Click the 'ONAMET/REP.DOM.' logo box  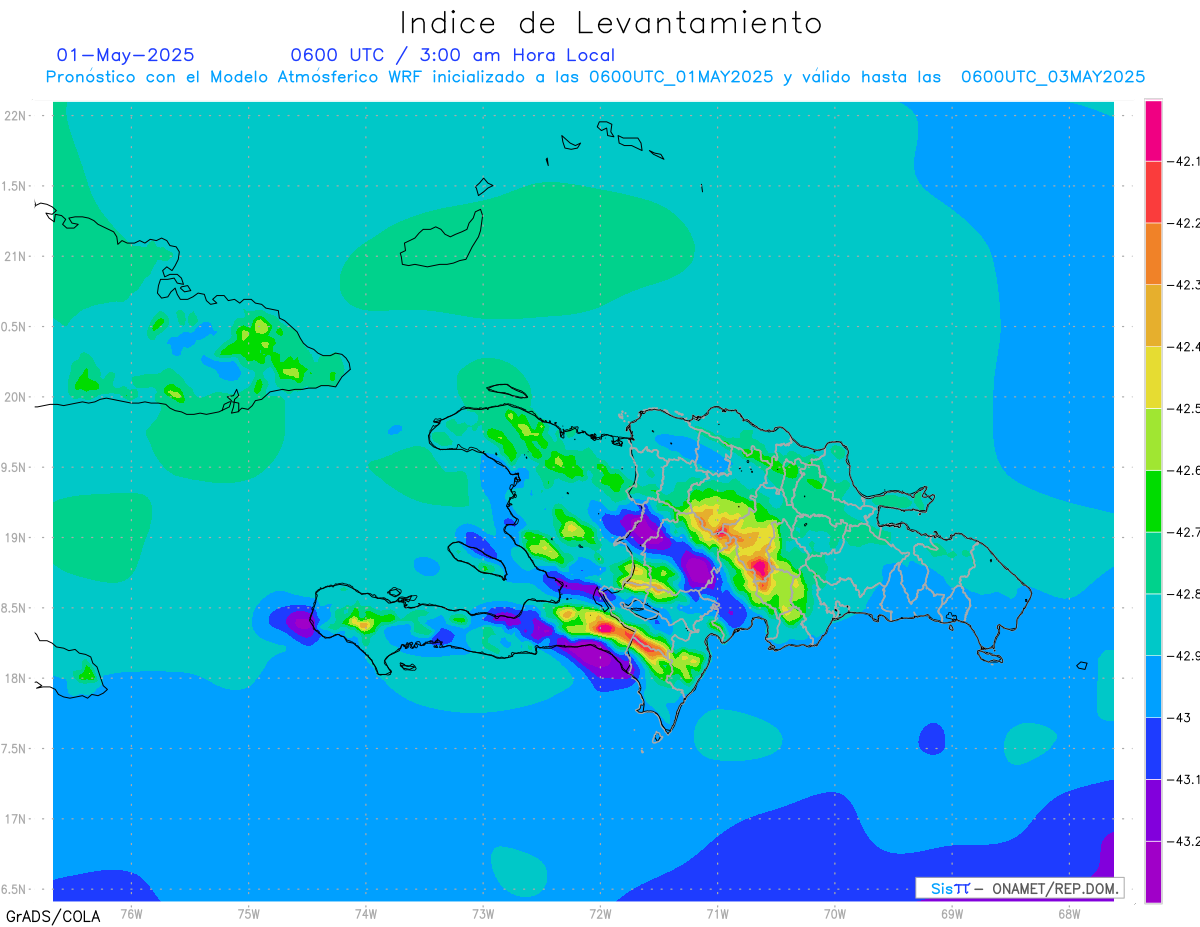(x=1019, y=888)
